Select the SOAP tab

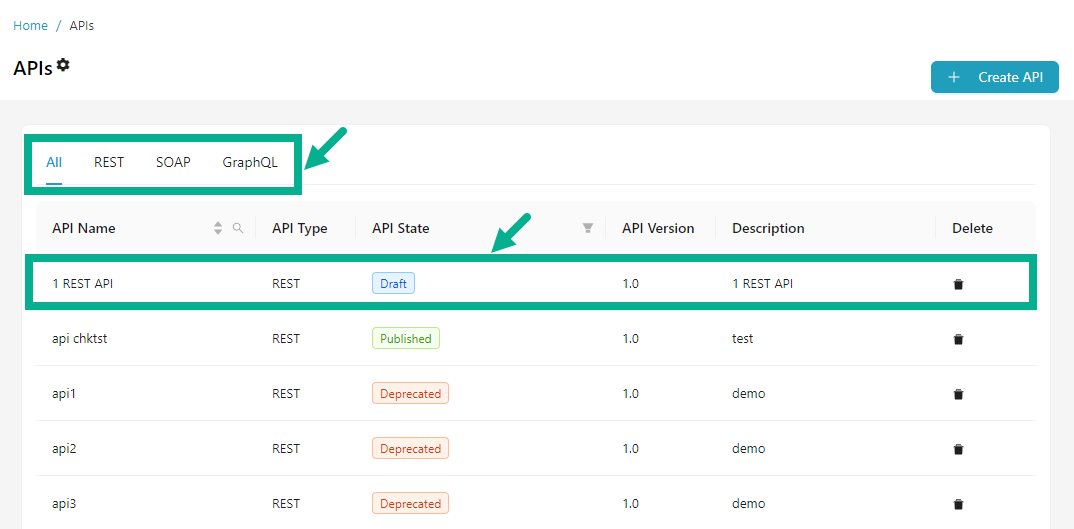click(x=173, y=162)
